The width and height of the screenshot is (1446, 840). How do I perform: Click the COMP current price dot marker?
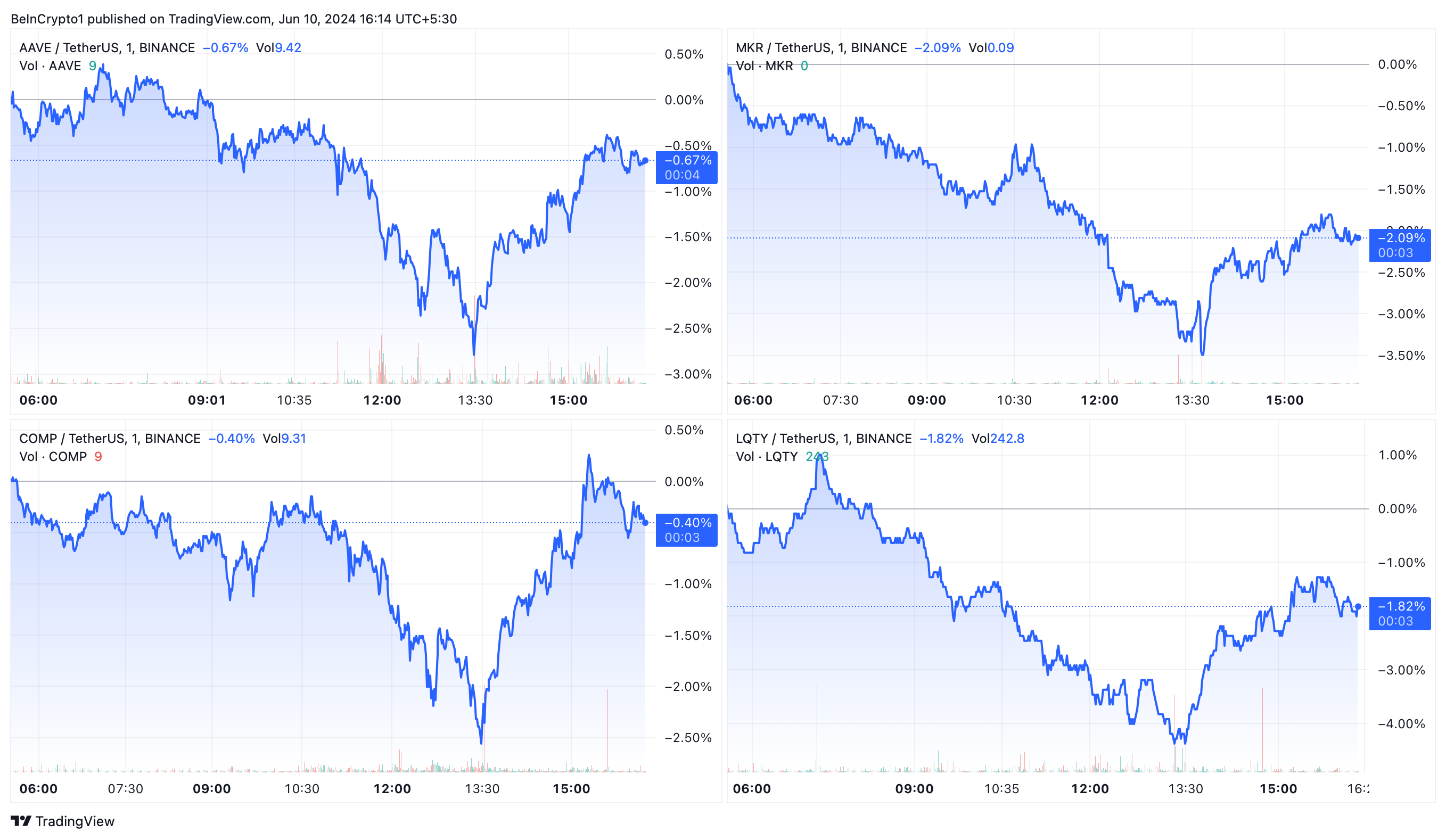[645, 523]
